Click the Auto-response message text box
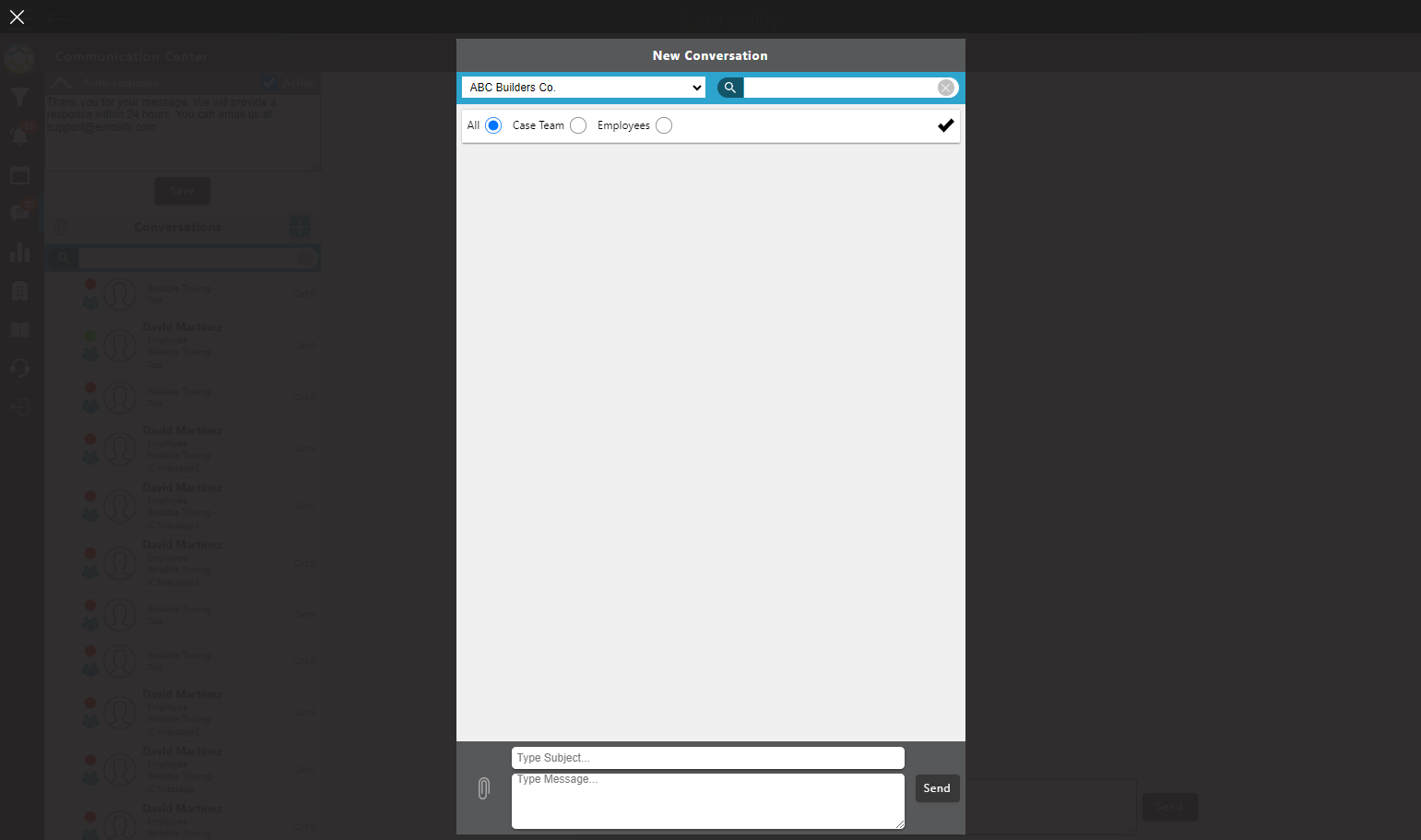 coord(183,133)
